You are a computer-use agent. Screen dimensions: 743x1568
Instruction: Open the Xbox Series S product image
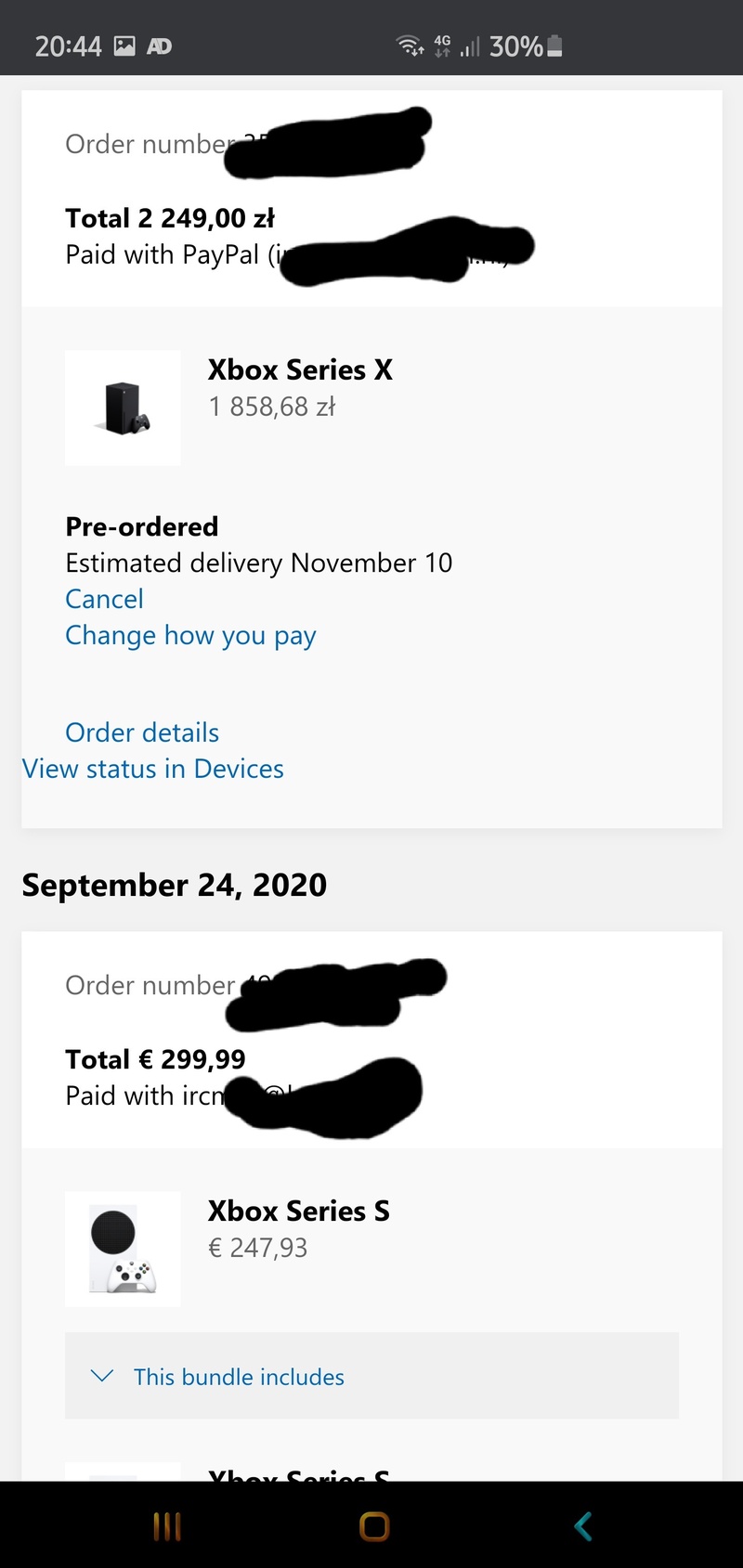click(123, 1249)
